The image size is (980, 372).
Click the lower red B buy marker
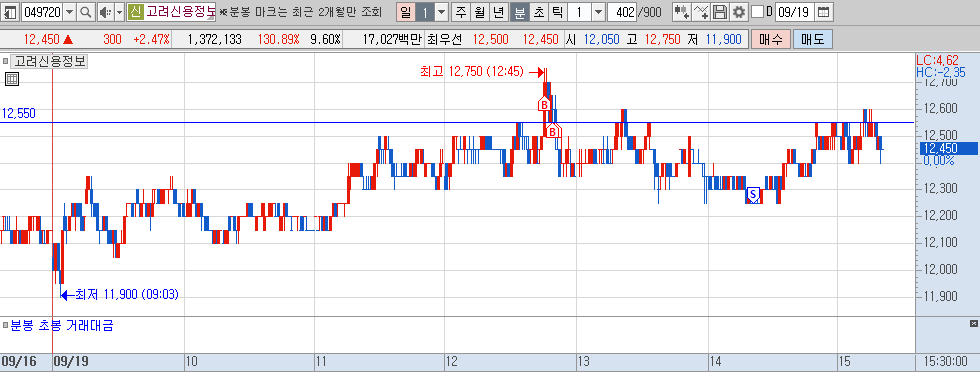552,131
